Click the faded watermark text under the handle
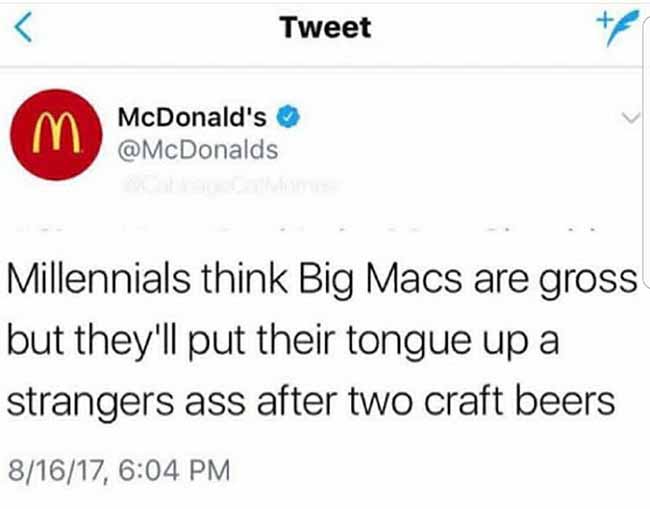Viewport: 650px width, 509px height. point(230,185)
